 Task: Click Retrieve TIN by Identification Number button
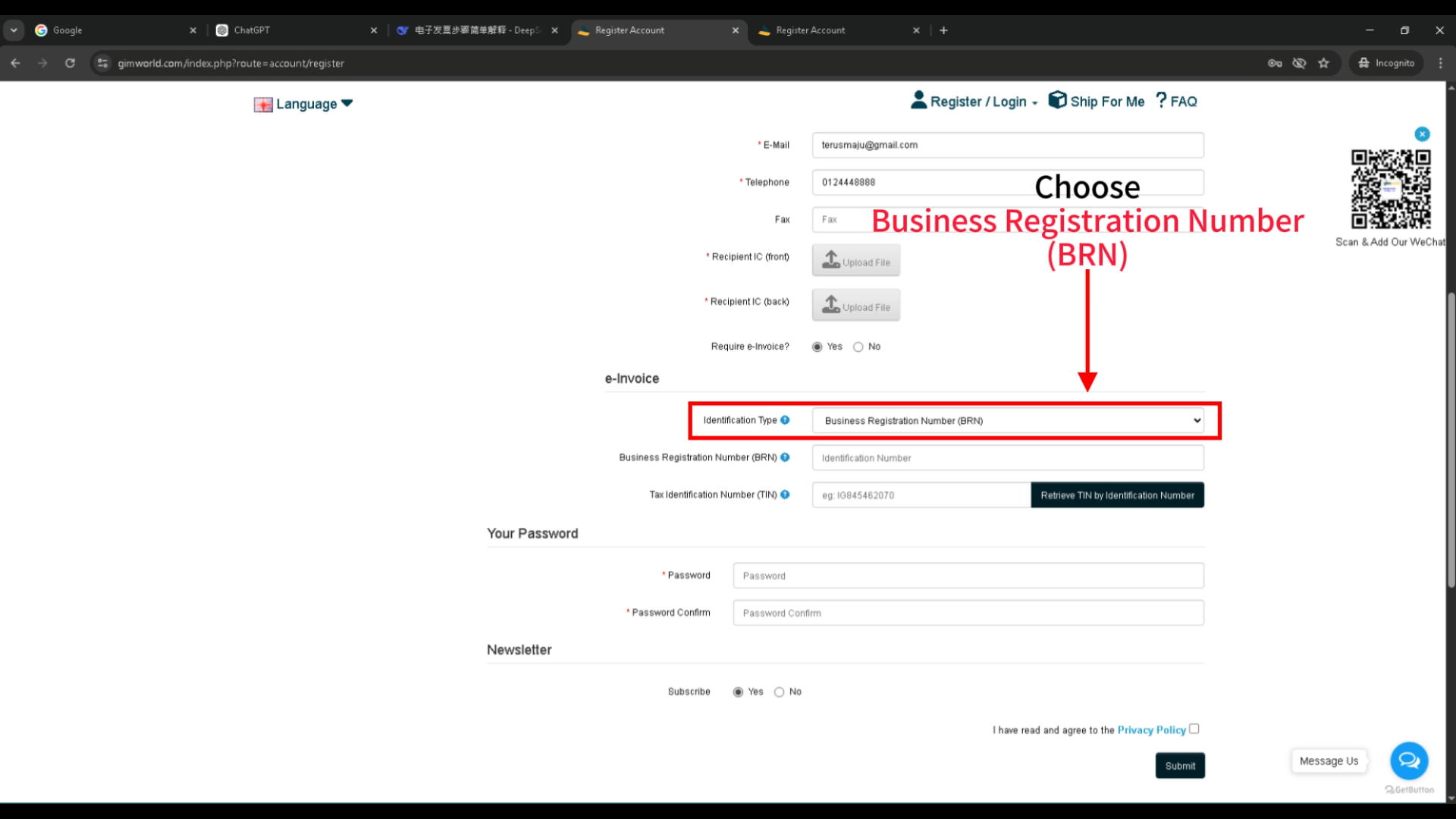point(1117,495)
